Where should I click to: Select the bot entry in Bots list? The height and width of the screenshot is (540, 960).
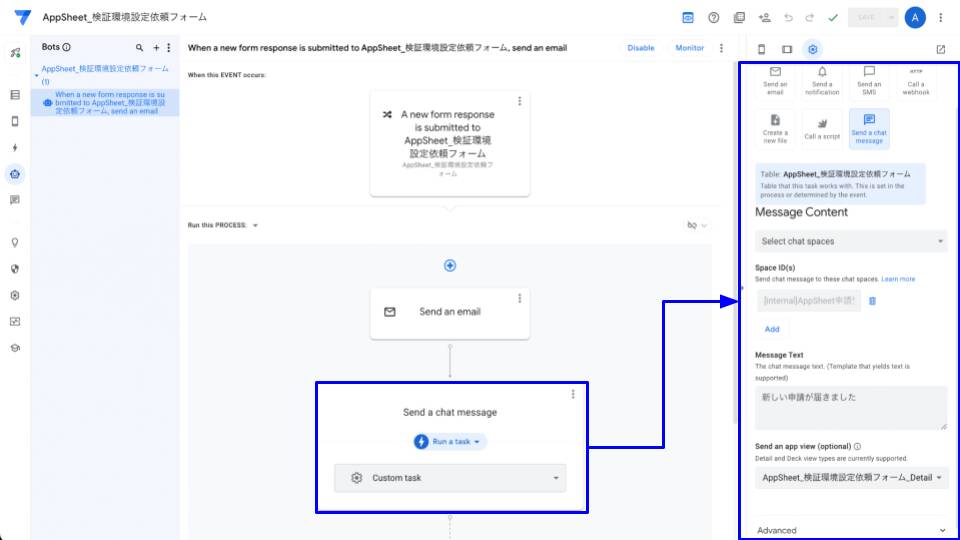tap(105, 103)
